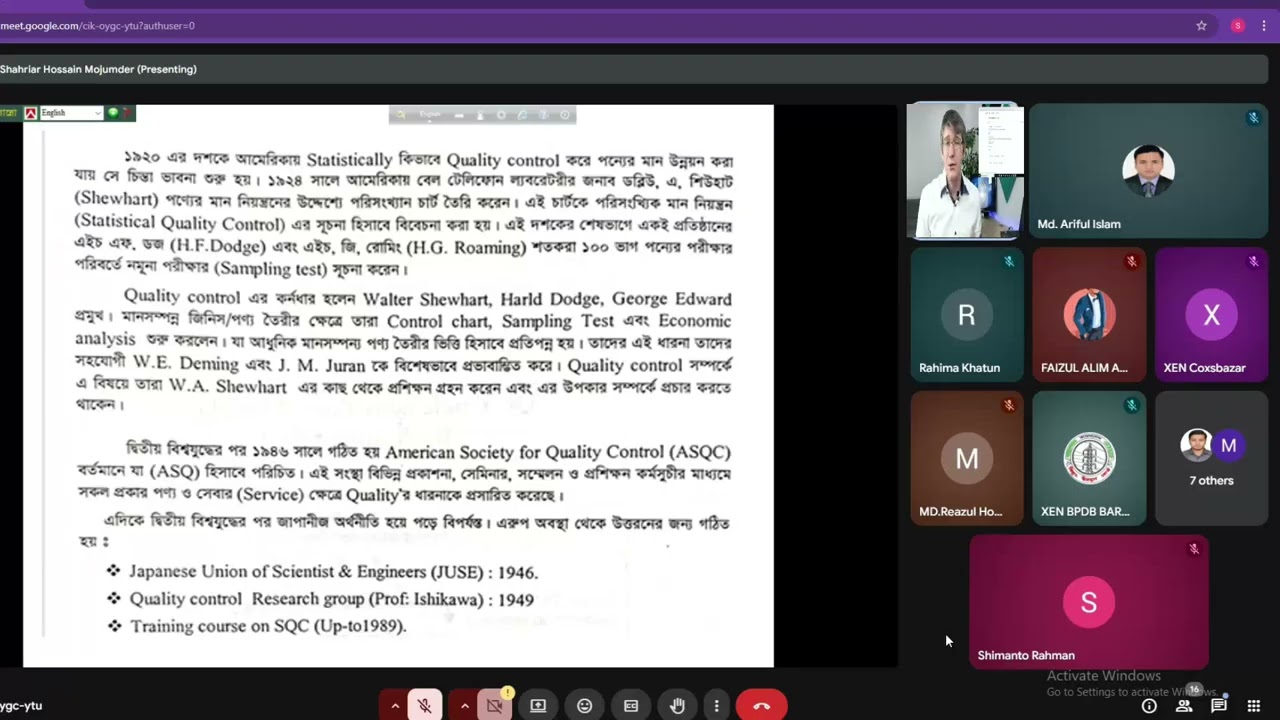1280x720 pixels.
Task: Select MD.Reazul Ho... participant tile
Action: [x=966, y=458]
